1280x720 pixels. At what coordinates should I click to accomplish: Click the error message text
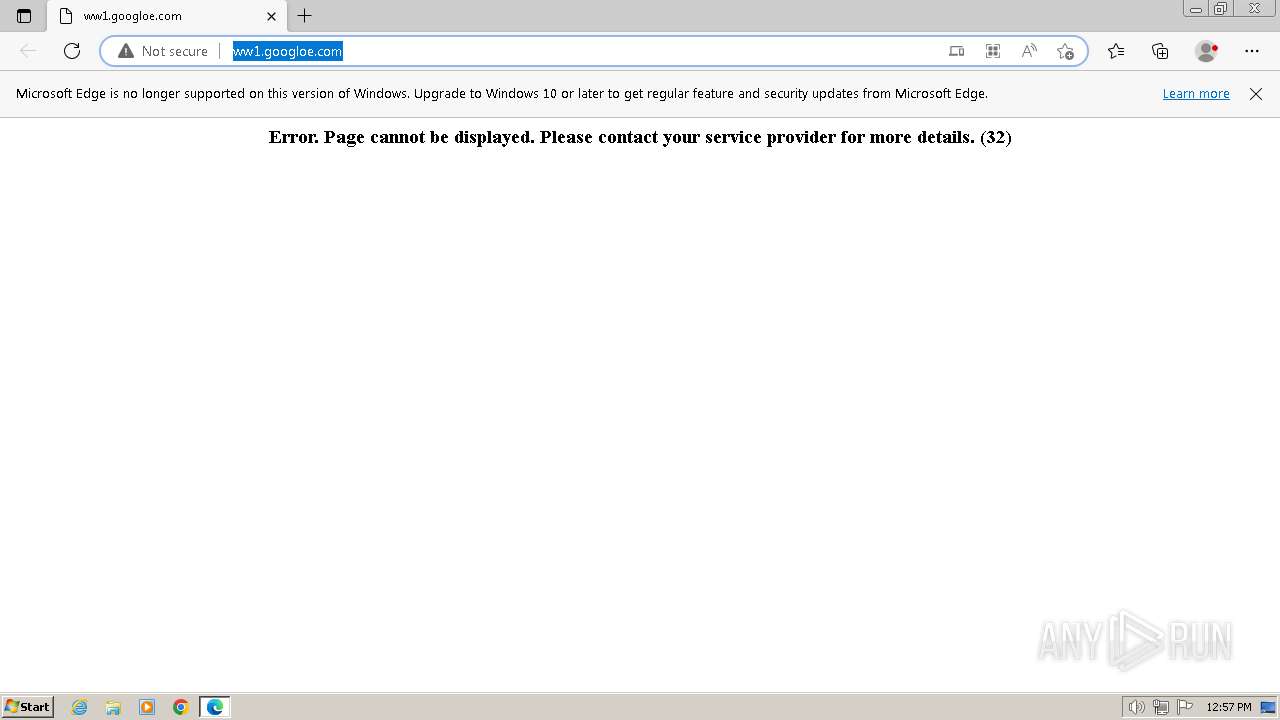coord(640,137)
